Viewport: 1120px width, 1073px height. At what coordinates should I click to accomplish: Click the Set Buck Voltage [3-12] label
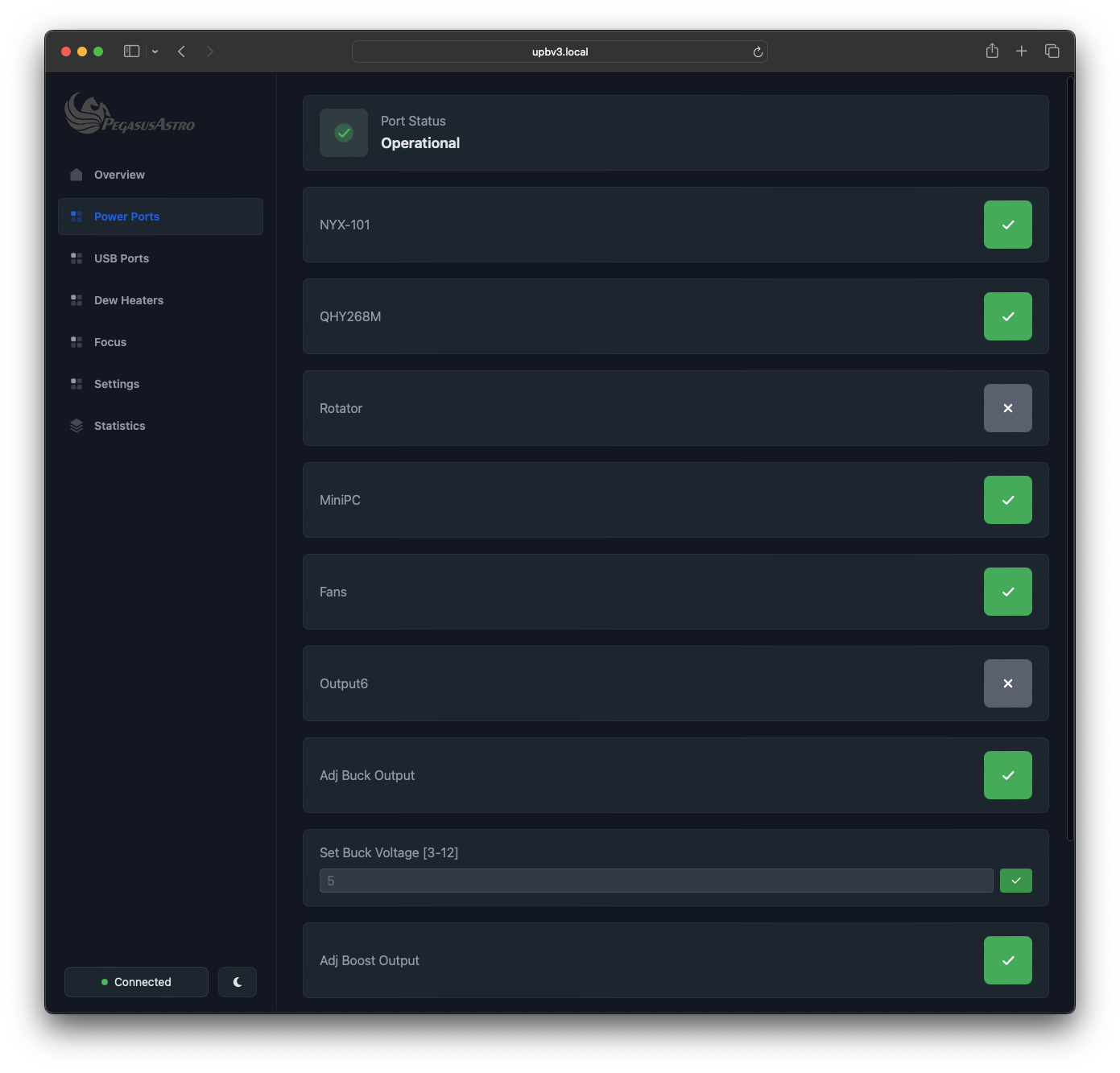coord(389,852)
